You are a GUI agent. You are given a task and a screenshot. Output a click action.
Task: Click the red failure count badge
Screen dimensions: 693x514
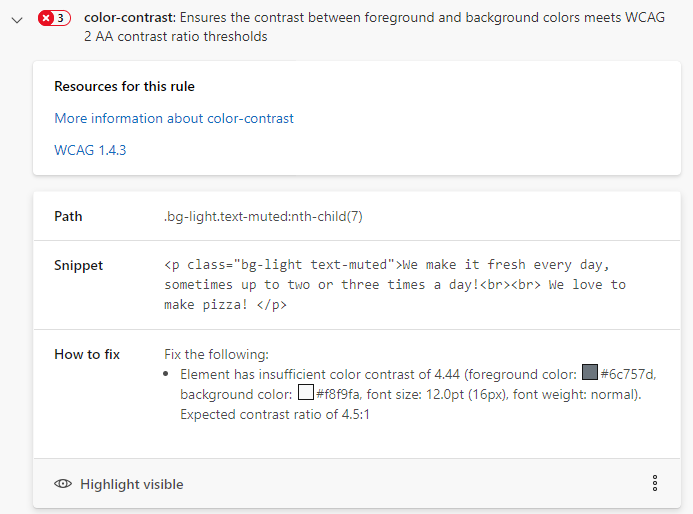(54, 18)
